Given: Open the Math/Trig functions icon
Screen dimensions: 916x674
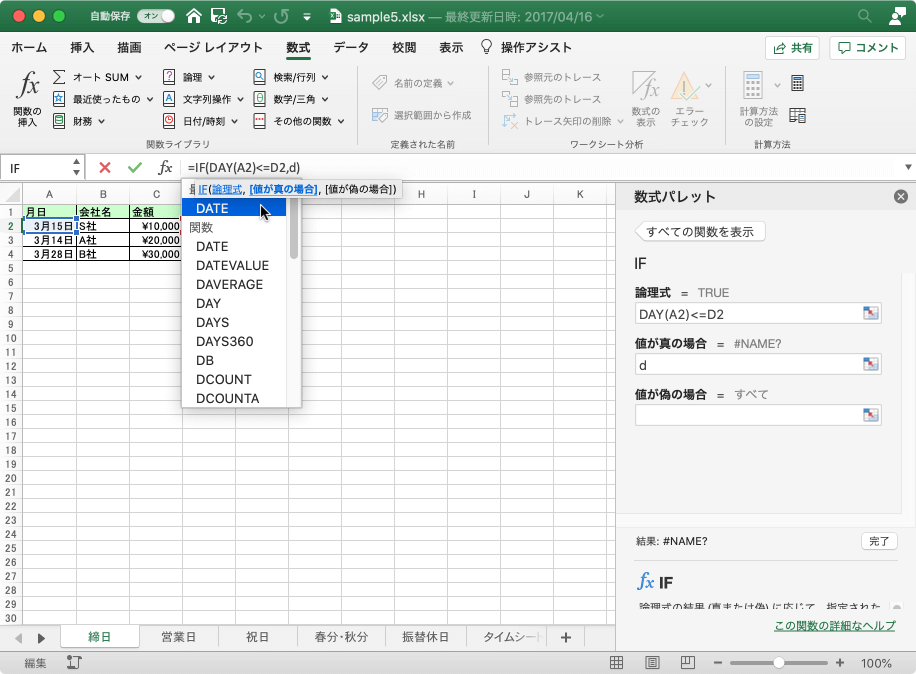Looking at the screenshot, I should click(259, 99).
